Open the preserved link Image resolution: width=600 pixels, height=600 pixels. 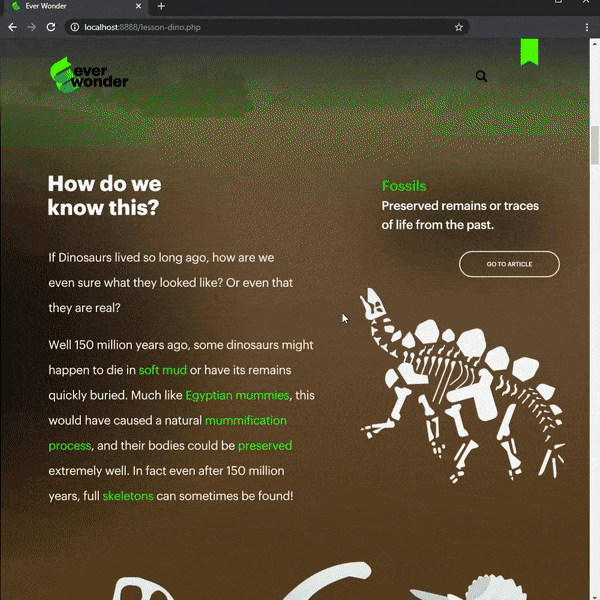click(265, 446)
